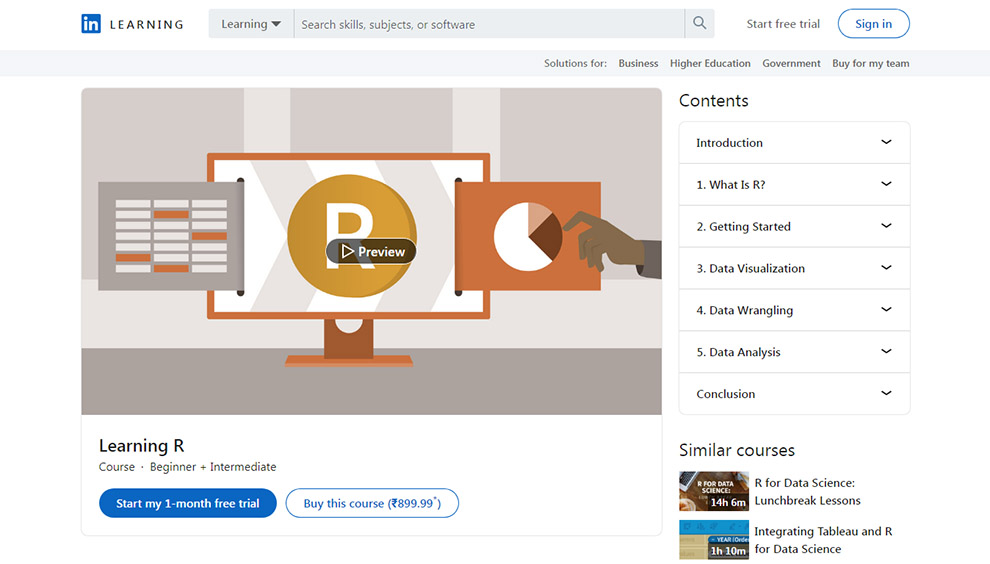Viewport: 990px width, 564px height.
Task: Click the Similar courses heading
Action: pyautogui.click(x=737, y=450)
